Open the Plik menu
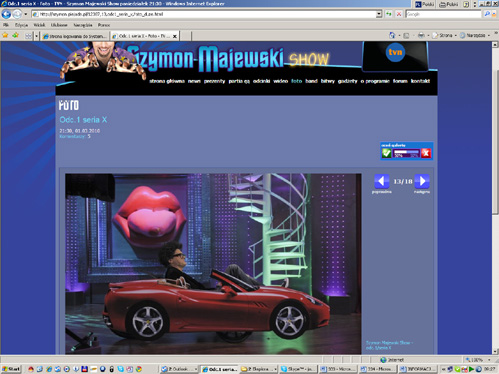 [x=6, y=25]
